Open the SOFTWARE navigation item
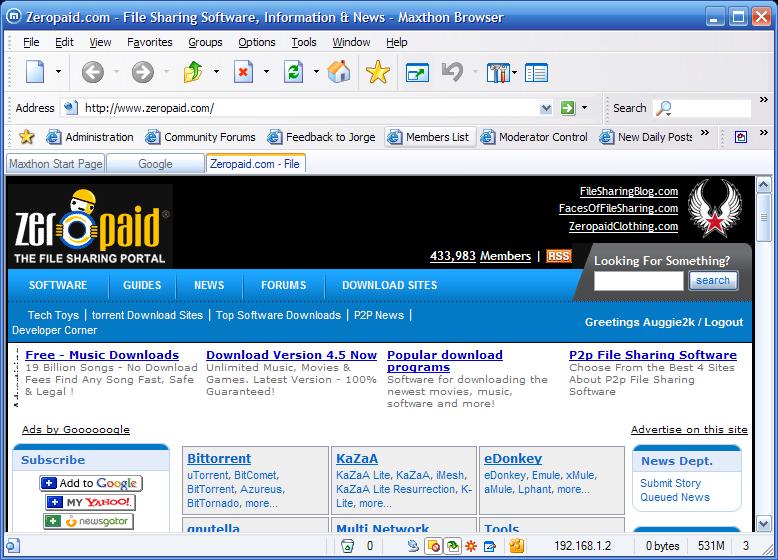The image size is (778, 560). click(x=58, y=285)
